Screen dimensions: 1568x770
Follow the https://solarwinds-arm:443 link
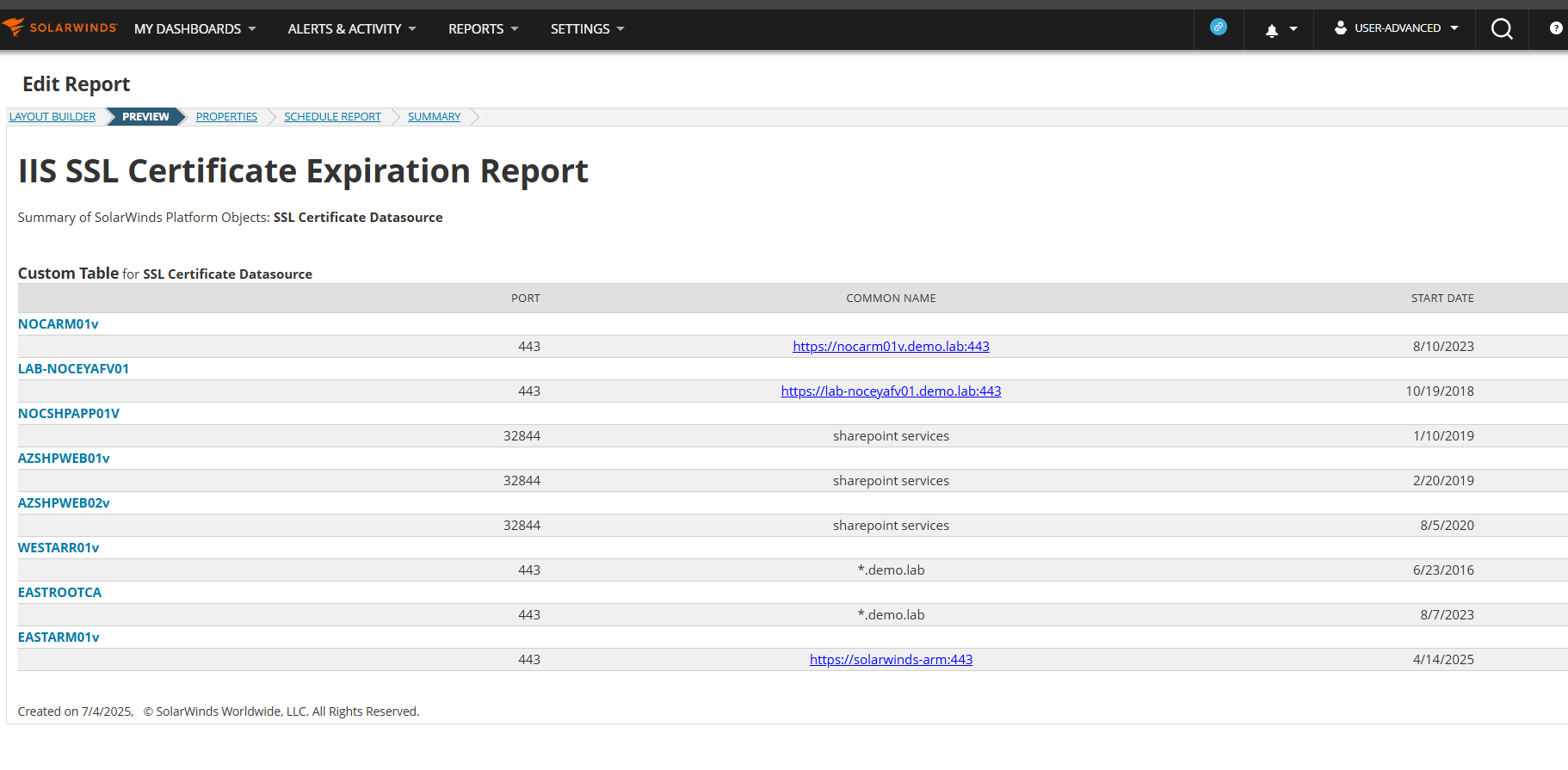[x=891, y=660]
